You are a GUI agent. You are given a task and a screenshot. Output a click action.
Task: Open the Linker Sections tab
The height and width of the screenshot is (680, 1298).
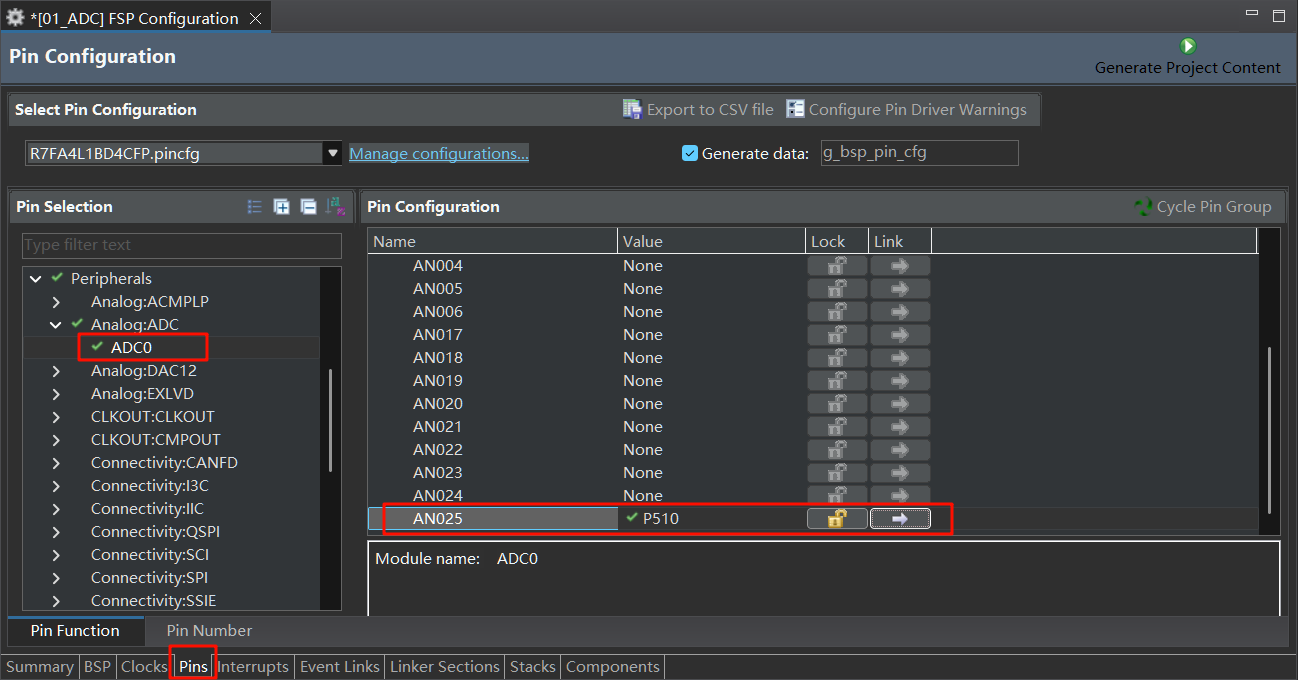[x=445, y=666]
